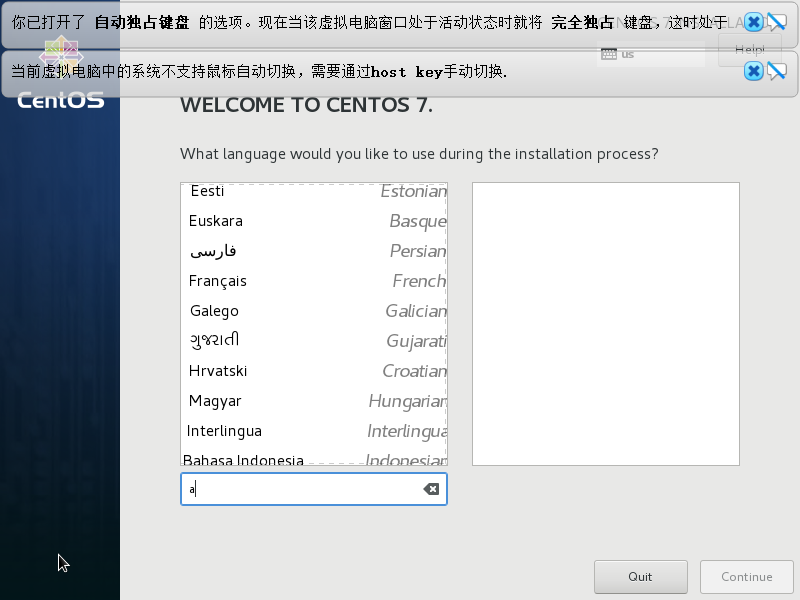
Task: Choose Bahasa Indonesia (Indonesian) language
Action: click(314, 456)
